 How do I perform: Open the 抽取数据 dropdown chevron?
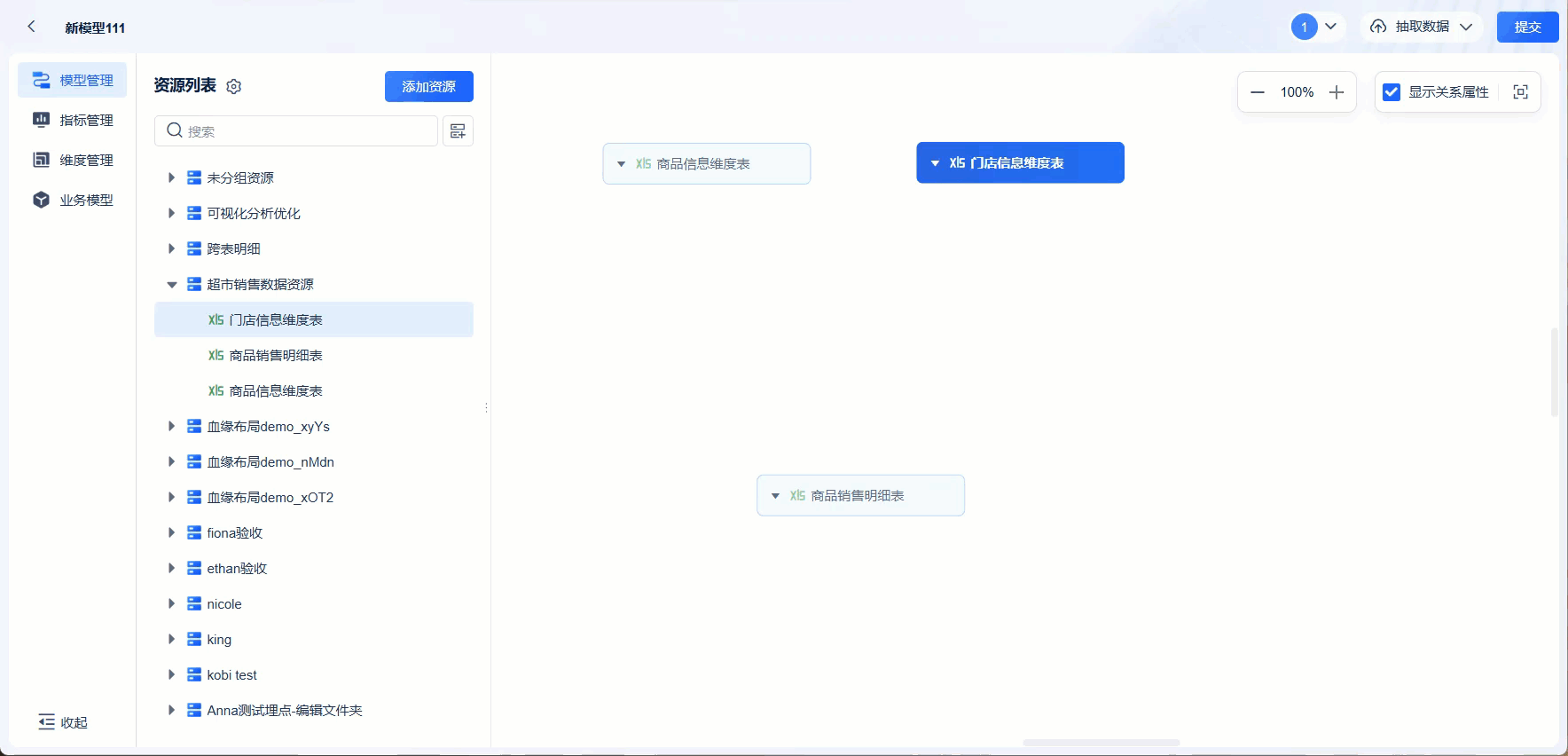pos(1466,27)
